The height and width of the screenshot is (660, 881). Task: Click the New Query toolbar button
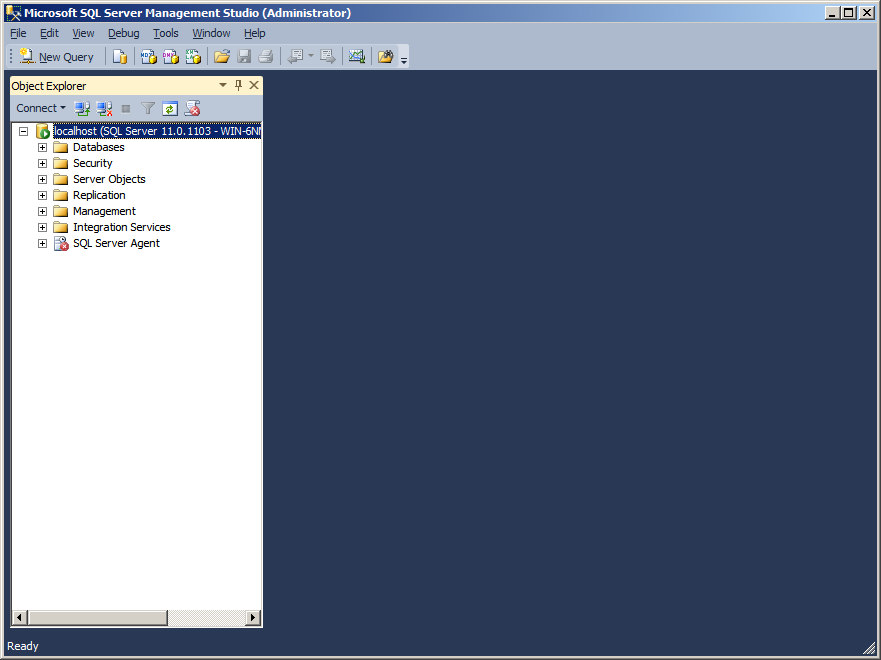coord(57,57)
